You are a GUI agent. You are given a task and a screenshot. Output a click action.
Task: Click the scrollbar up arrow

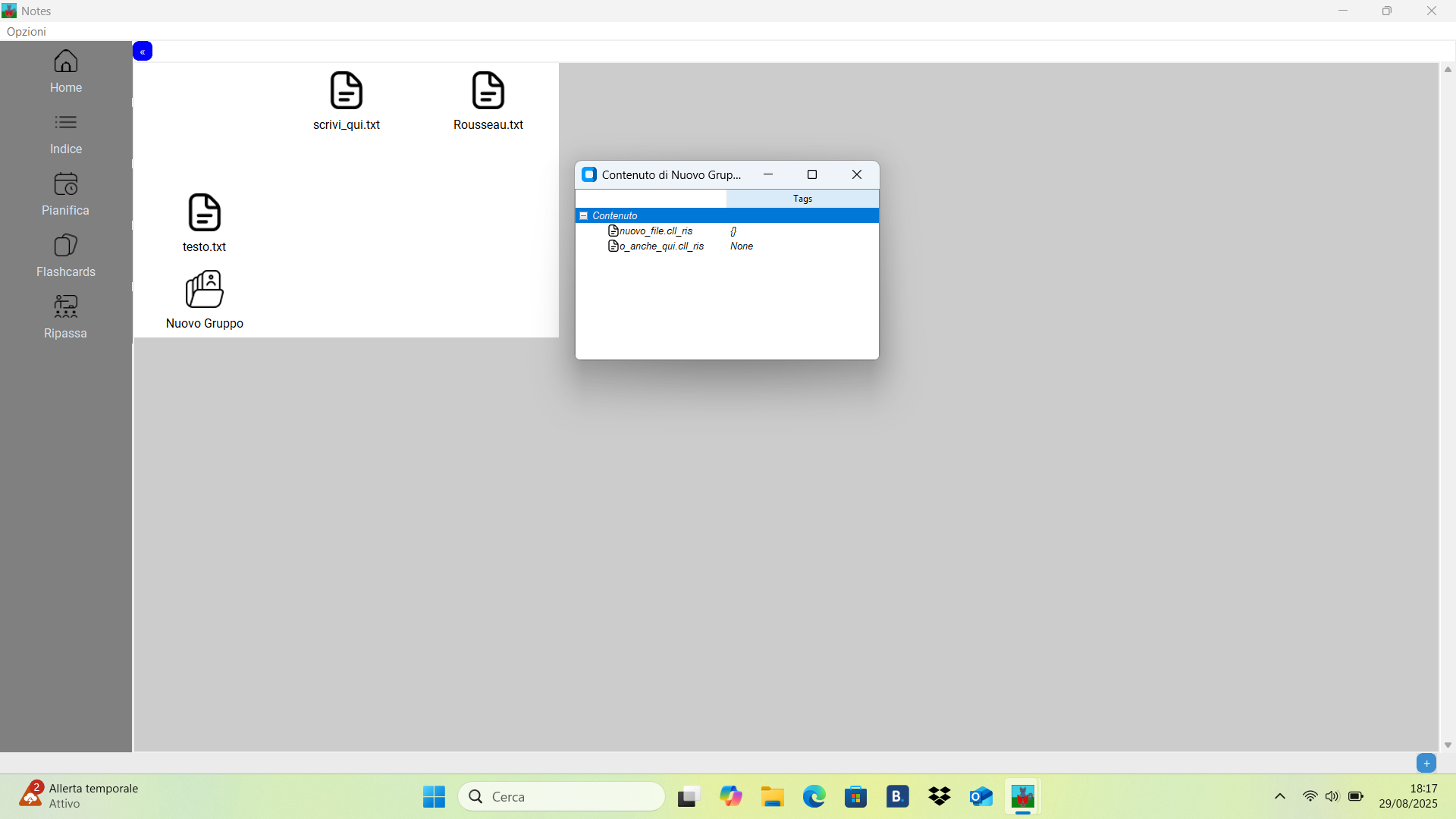(x=1448, y=70)
